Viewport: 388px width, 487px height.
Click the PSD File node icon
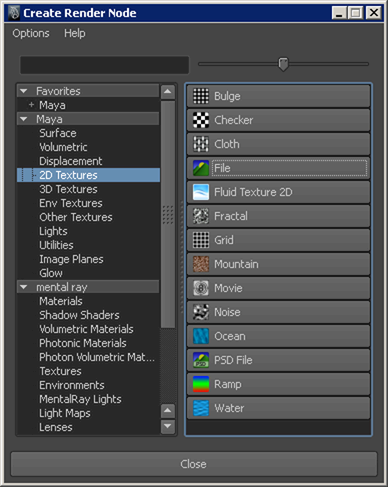click(x=201, y=360)
